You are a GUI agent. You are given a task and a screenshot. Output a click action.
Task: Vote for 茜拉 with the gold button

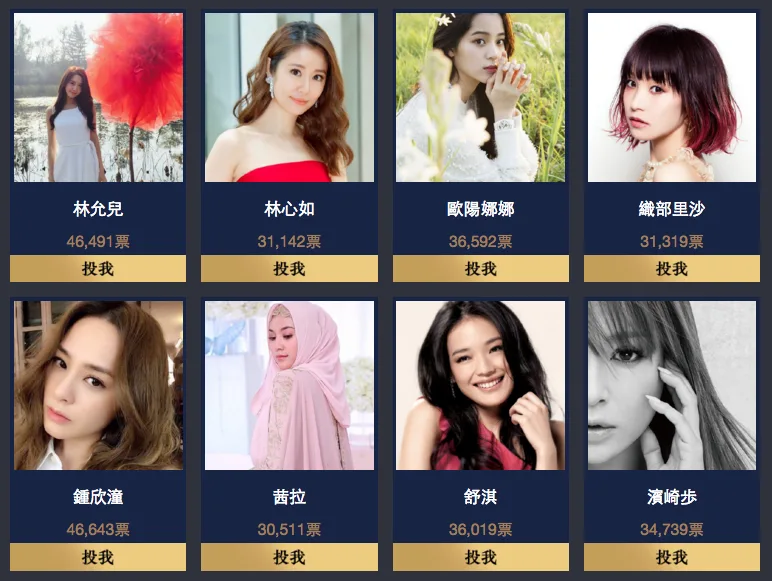pos(289,557)
